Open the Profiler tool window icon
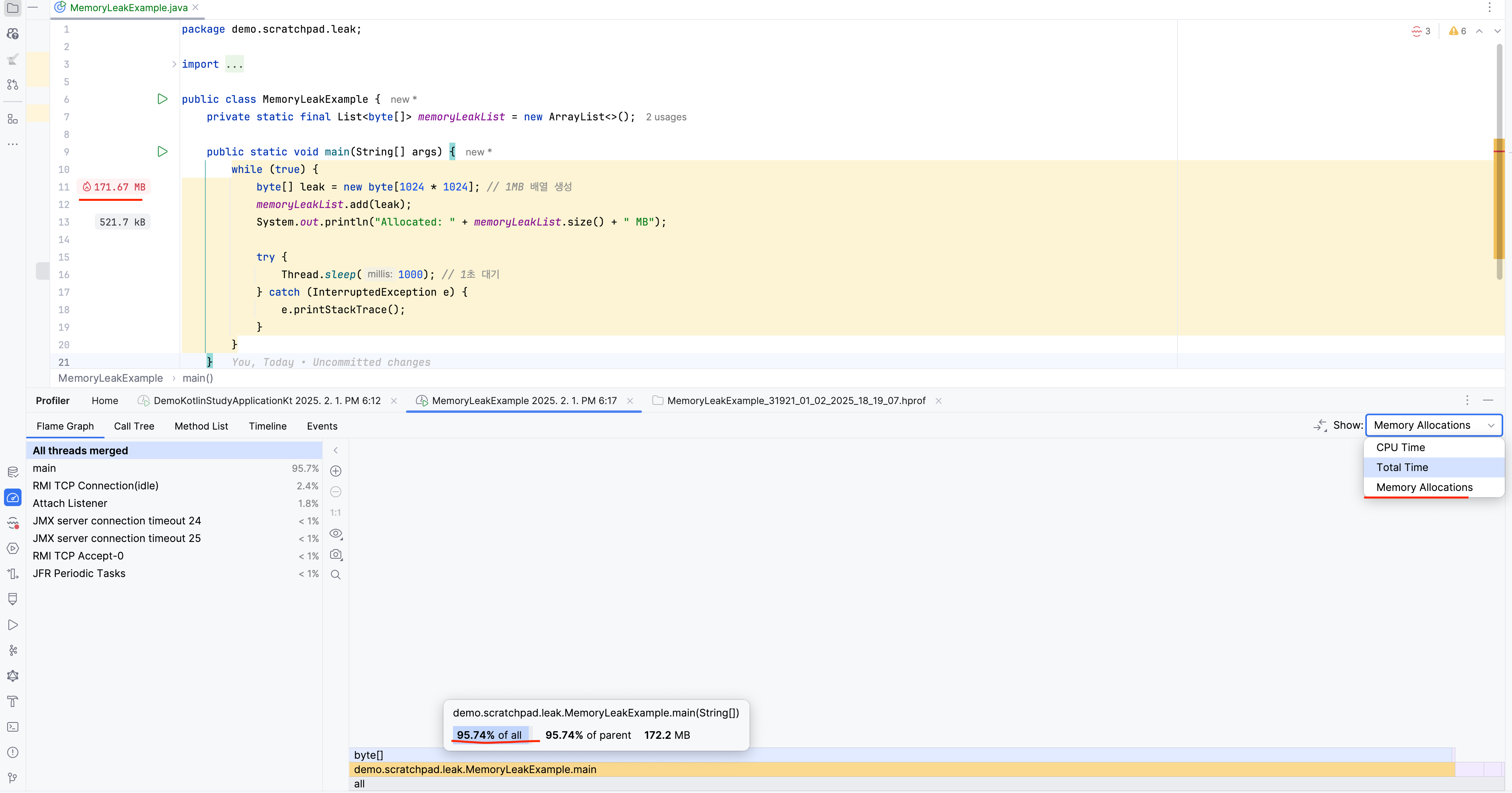 point(12,497)
